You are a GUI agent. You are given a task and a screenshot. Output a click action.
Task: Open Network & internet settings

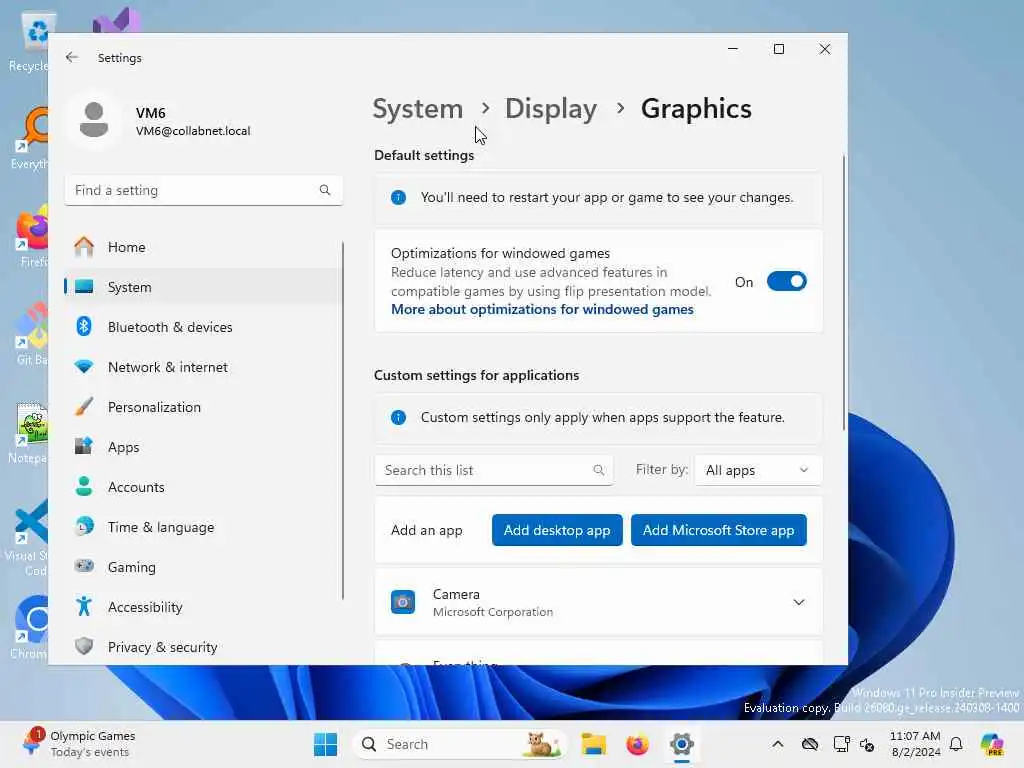click(203, 367)
